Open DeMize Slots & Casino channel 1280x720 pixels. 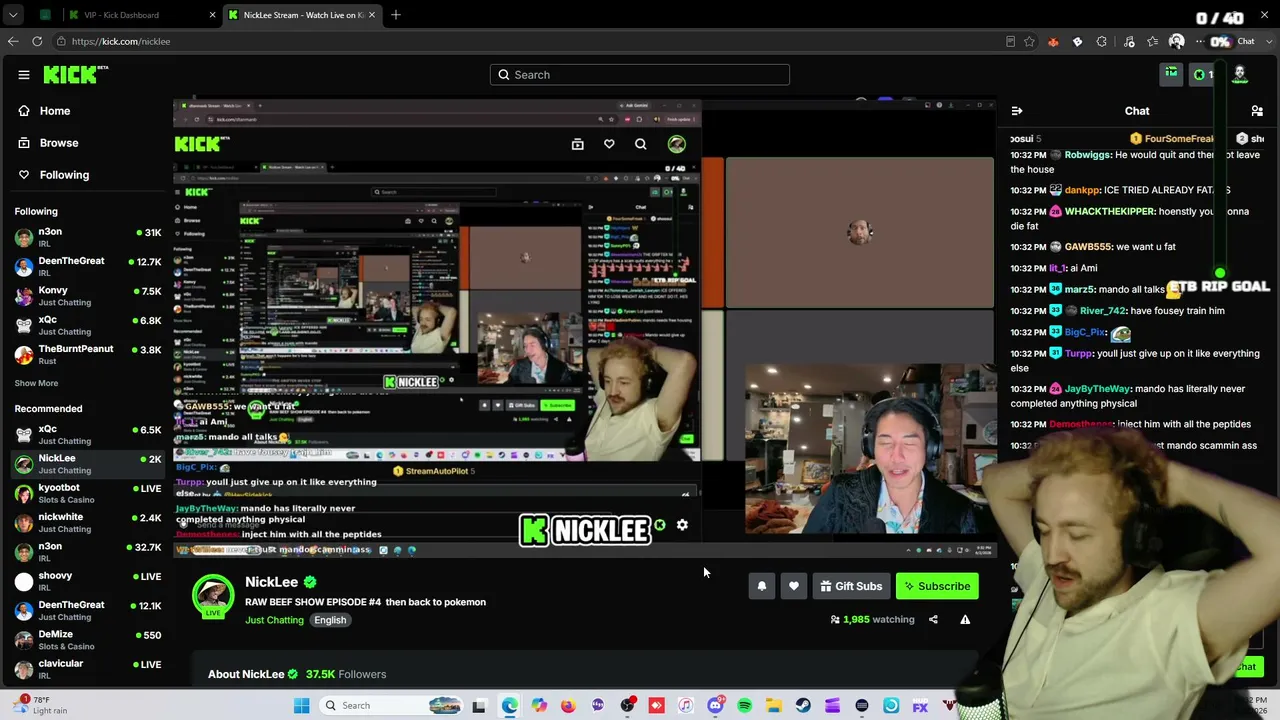[88, 640]
